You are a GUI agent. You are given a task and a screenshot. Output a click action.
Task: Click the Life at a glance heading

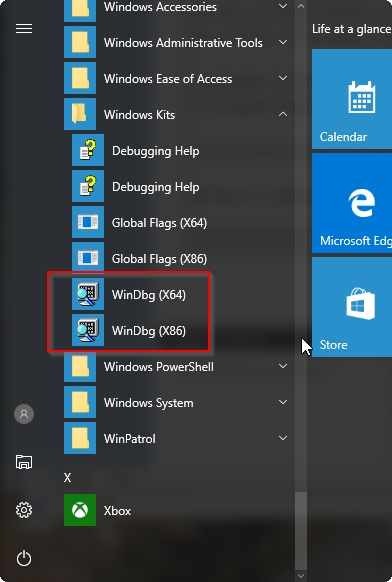tap(351, 29)
